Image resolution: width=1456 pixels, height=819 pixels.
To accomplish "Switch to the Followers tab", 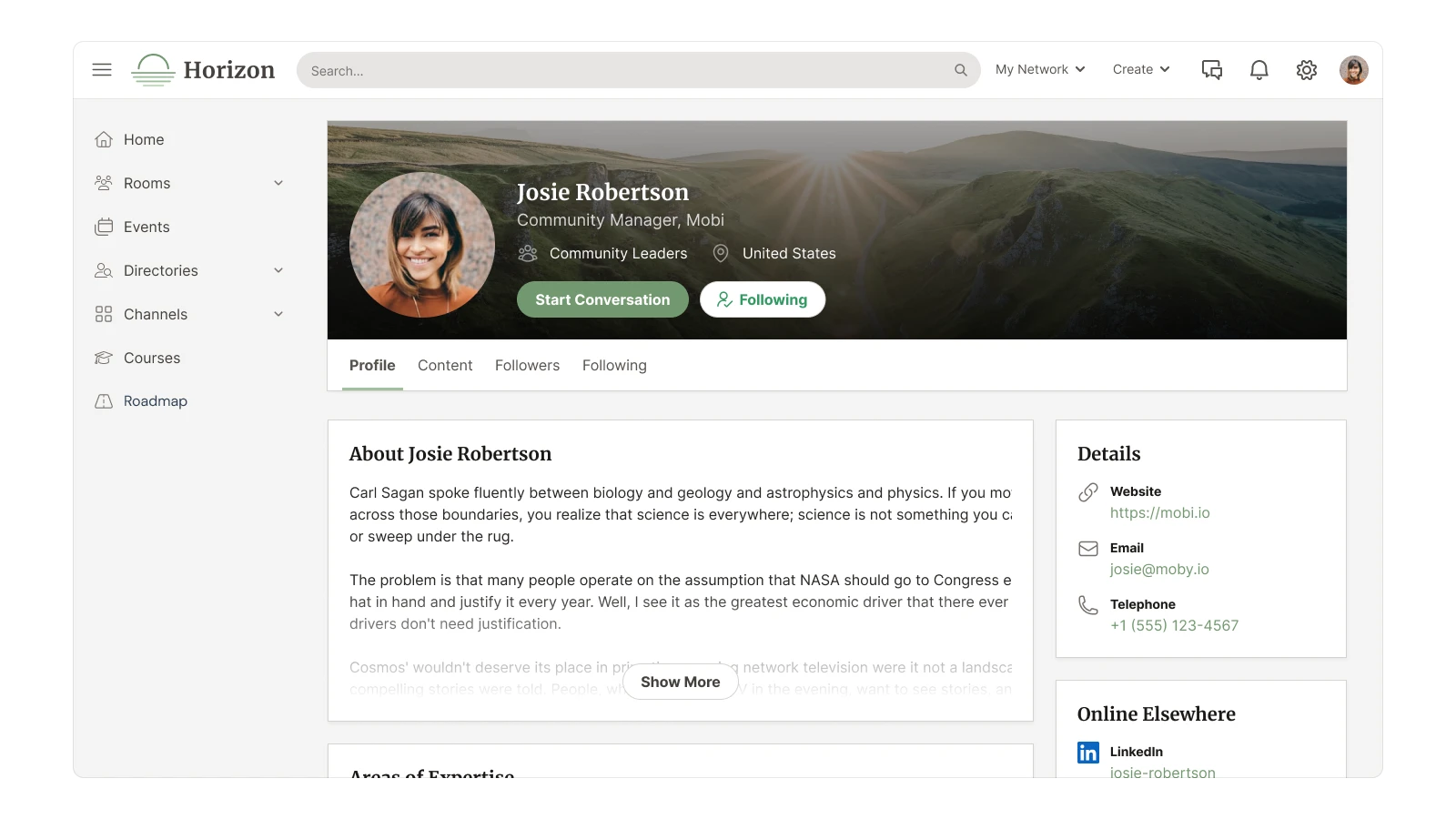I will [528, 365].
